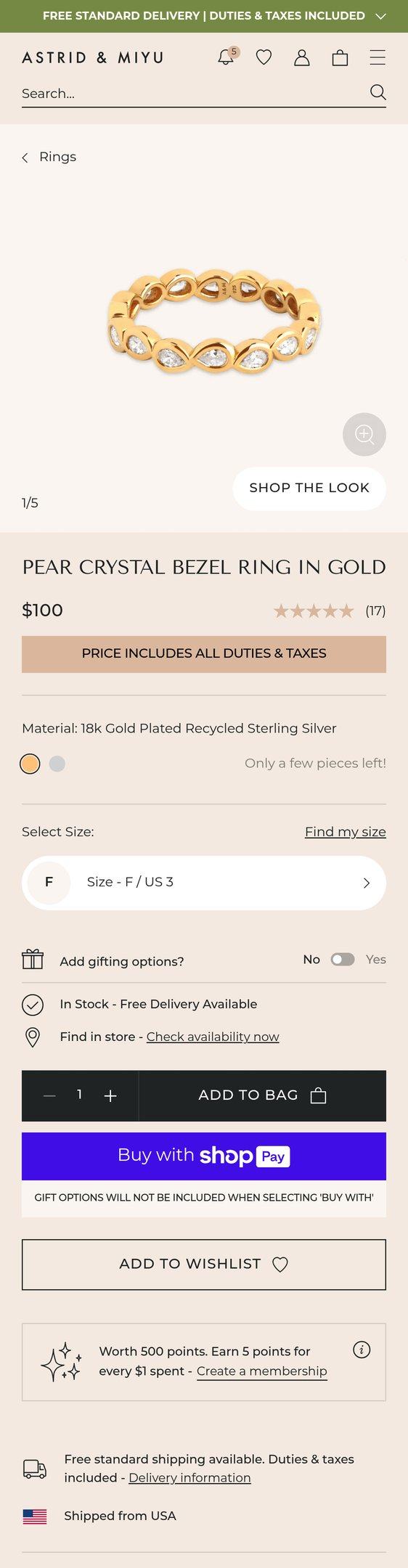Click the points info icon
The width and height of the screenshot is (408, 1568).
click(x=362, y=1349)
